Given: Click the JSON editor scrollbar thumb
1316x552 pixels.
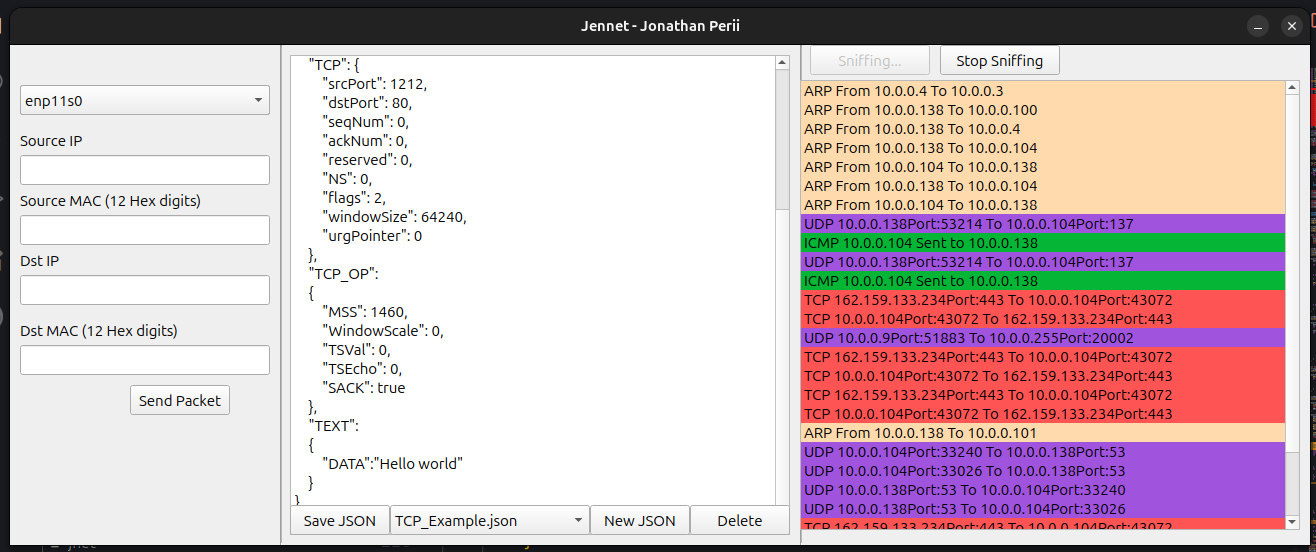Looking at the screenshot, I should tap(782, 140).
